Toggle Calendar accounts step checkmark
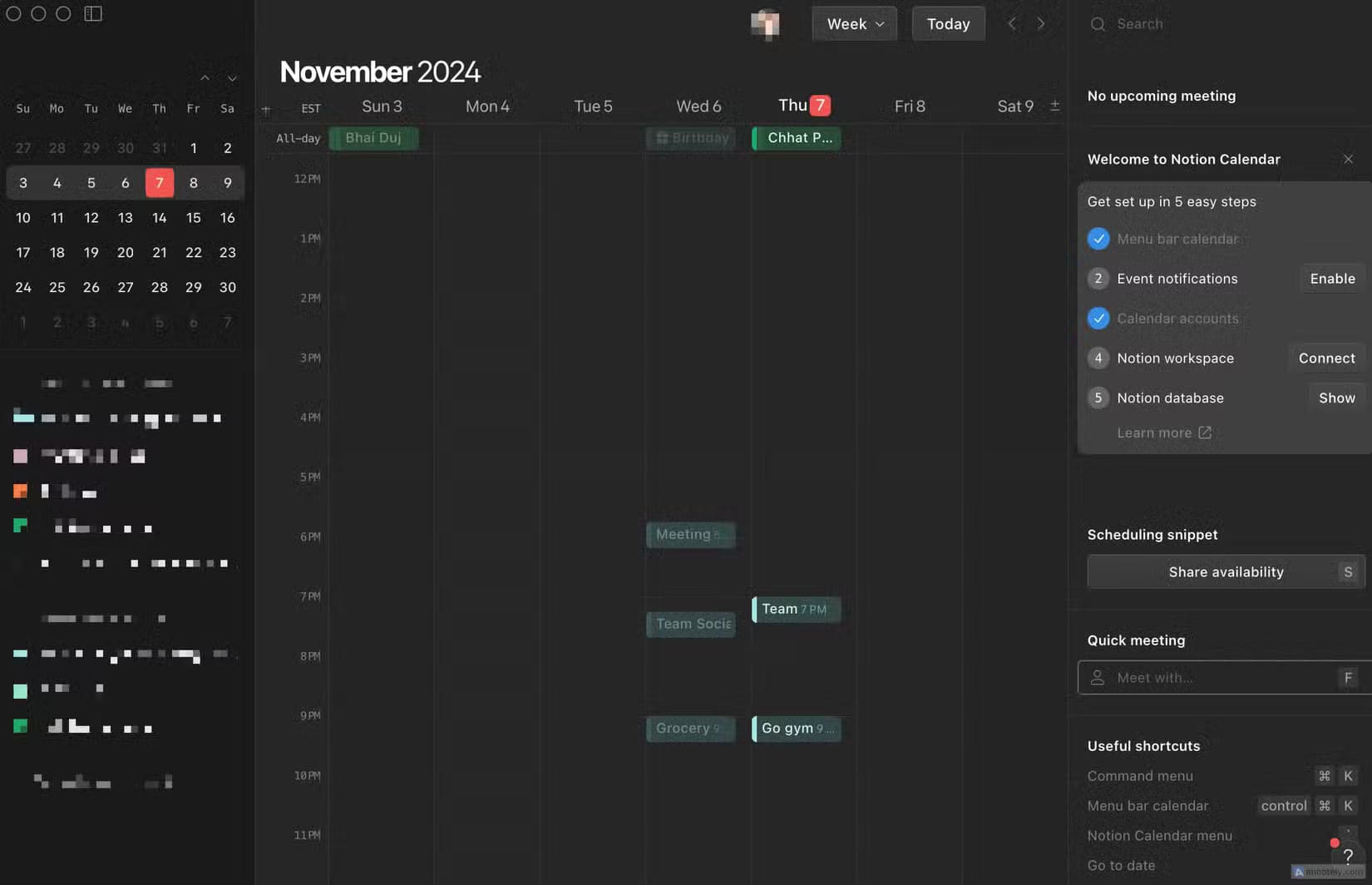The image size is (1372, 885). click(1098, 319)
